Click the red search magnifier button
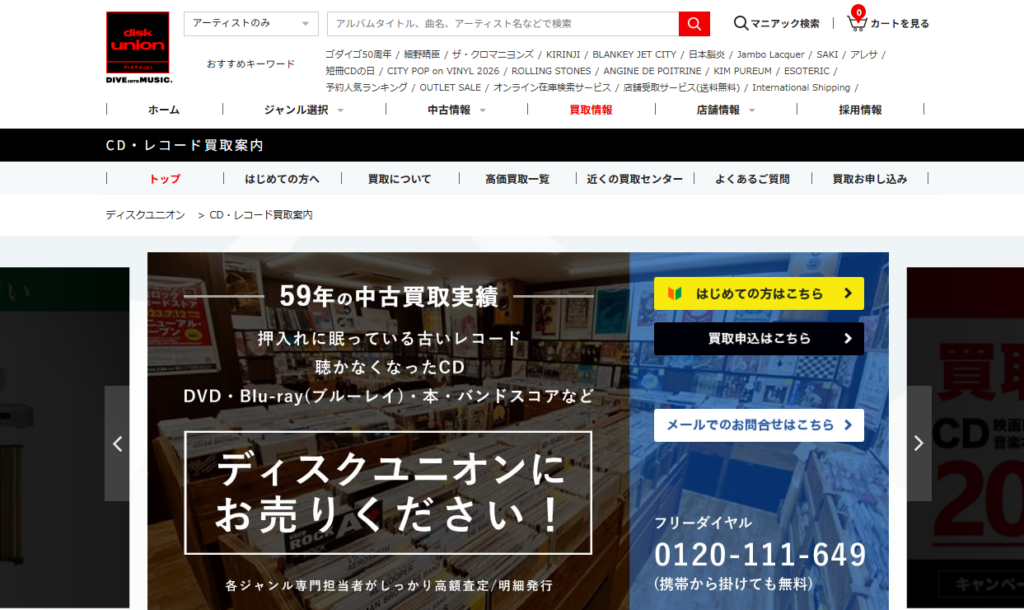Image resolution: width=1024 pixels, height=610 pixels. 694,24
